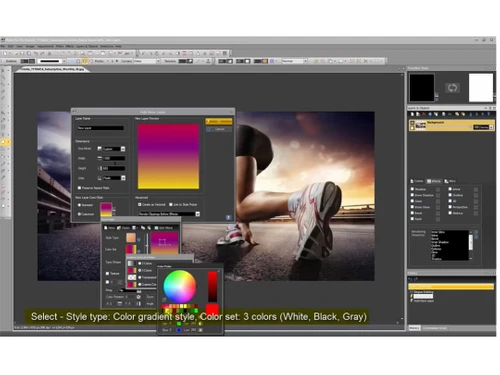Click the gradient preview in Style Picker
This screenshot has width=500, height=375.
165,242
